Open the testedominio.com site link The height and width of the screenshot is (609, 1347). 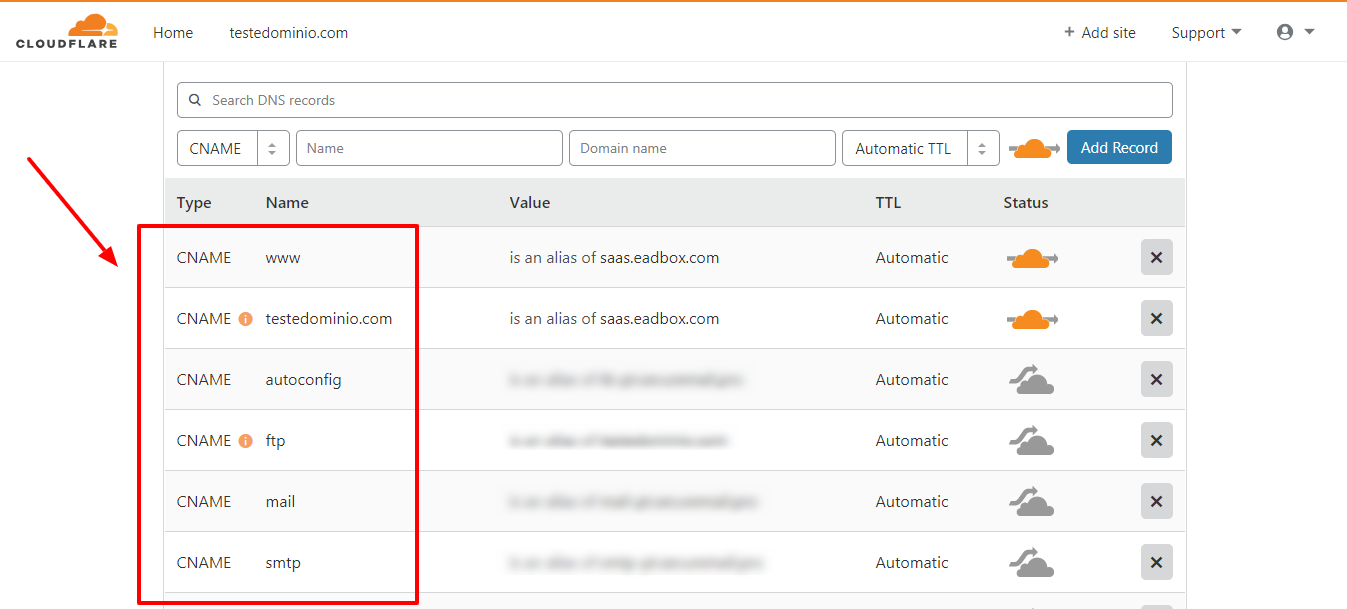(x=289, y=33)
